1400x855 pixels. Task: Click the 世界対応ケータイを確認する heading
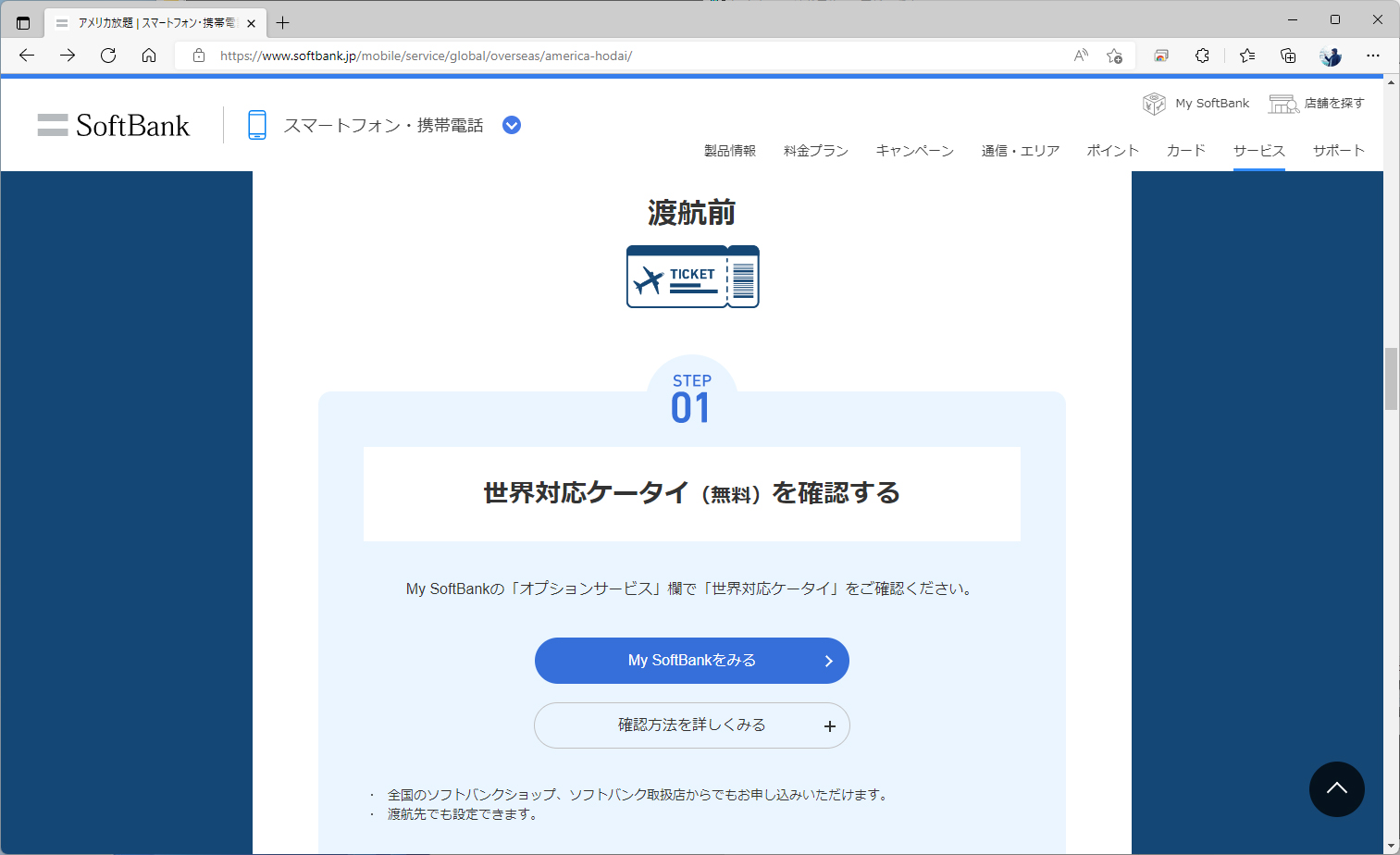(x=692, y=493)
